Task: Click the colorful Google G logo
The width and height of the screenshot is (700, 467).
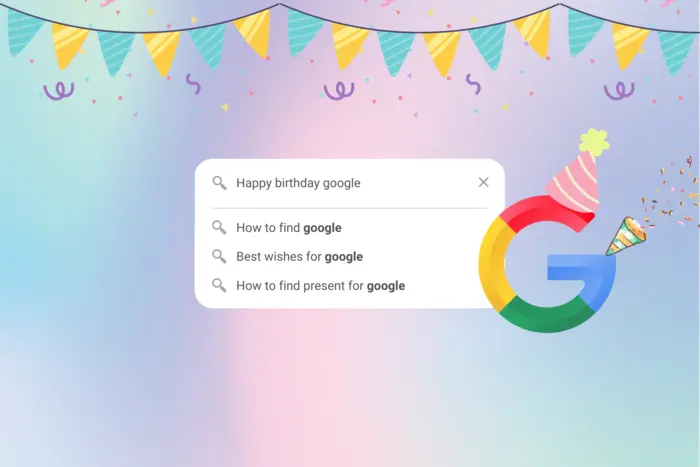Action: click(547, 264)
